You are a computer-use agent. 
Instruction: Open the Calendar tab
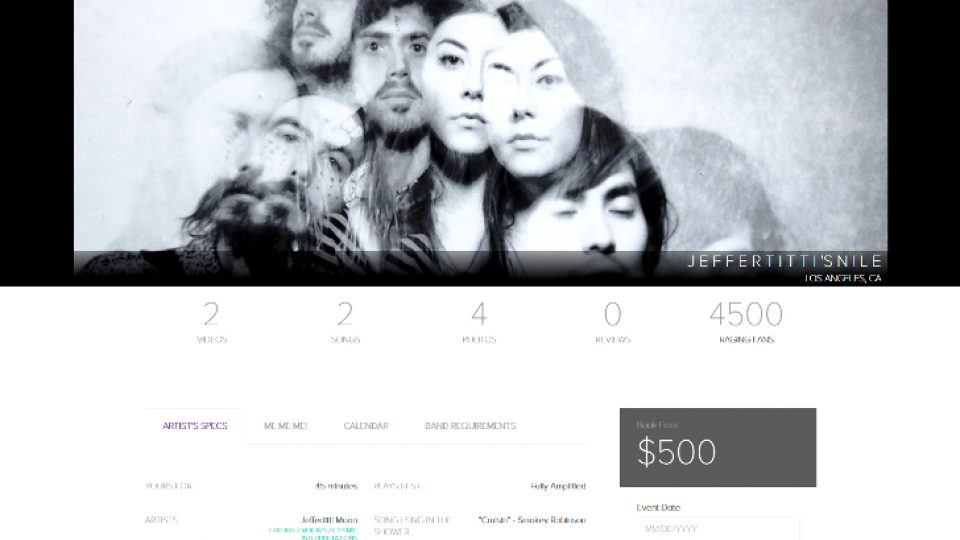click(366, 426)
